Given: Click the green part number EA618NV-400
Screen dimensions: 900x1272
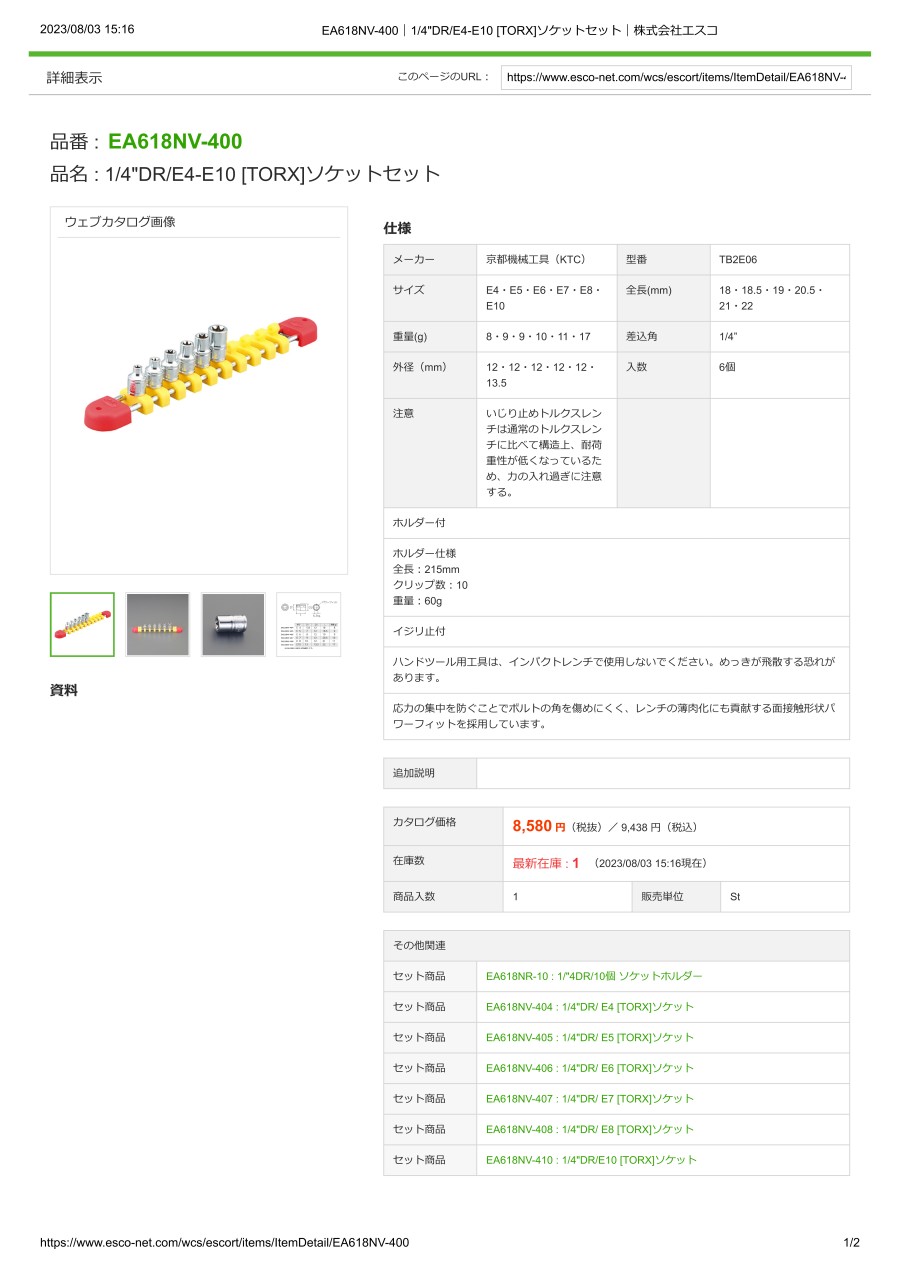Looking at the screenshot, I should (x=175, y=142).
